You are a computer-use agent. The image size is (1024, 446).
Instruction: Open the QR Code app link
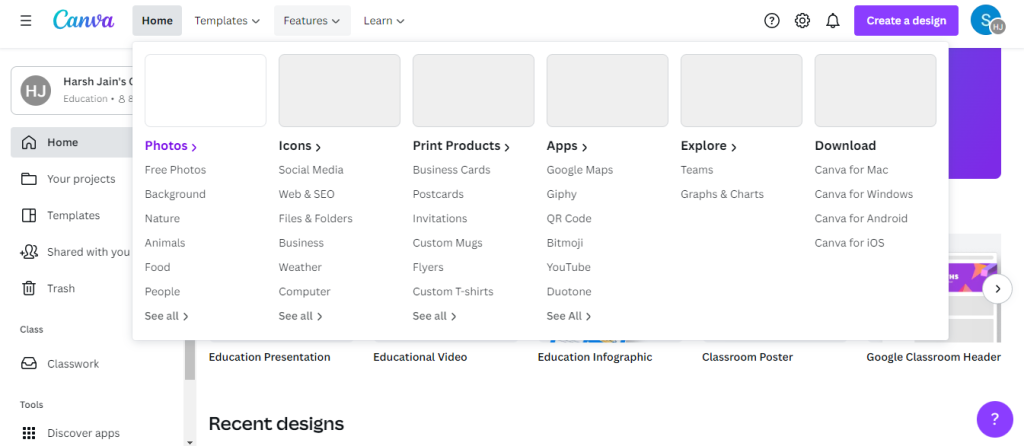coord(569,218)
